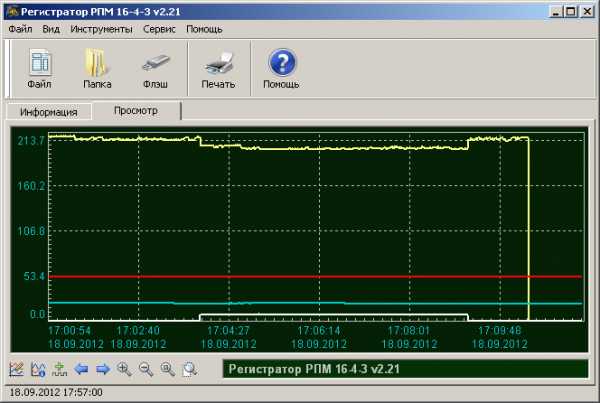Click the 17:06:14 time label
The width and height of the screenshot is (600, 403).
point(319,330)
